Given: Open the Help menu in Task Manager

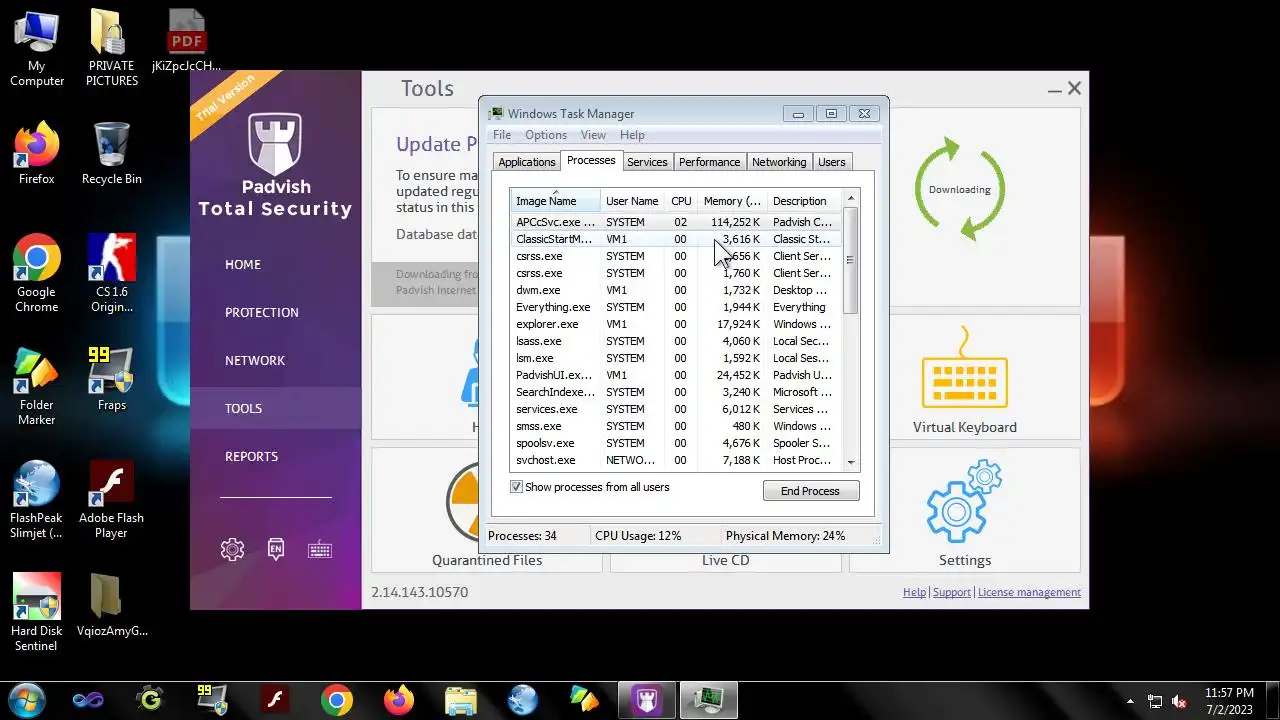Looking at the screenshot, I should [x=632, y=135].
